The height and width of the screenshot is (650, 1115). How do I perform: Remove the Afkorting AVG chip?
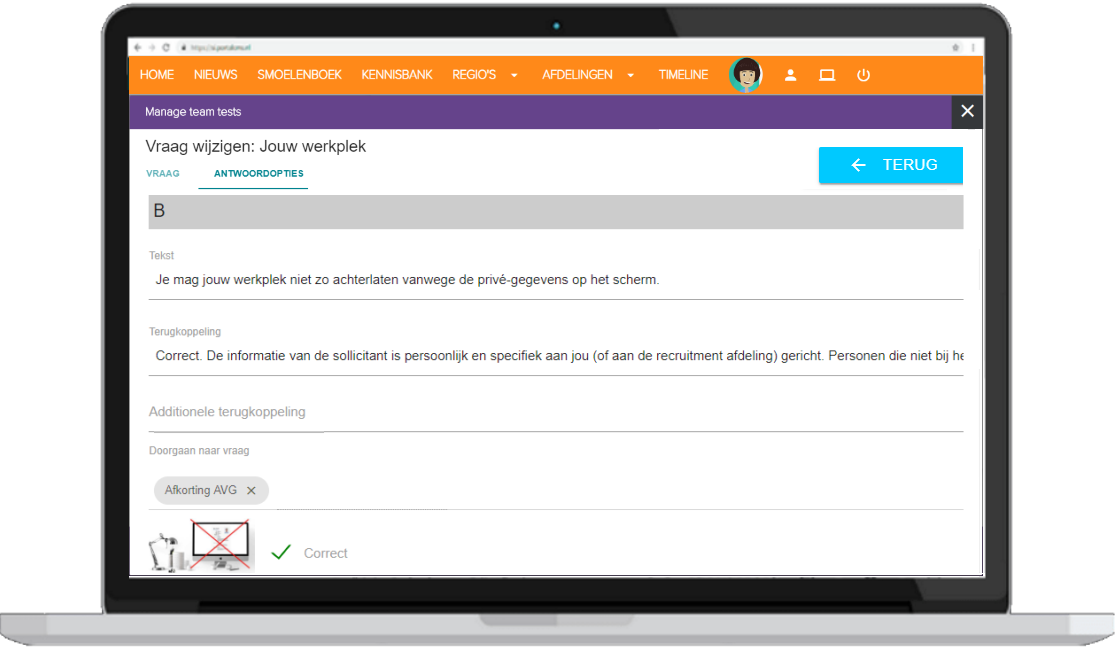(251, 490)
